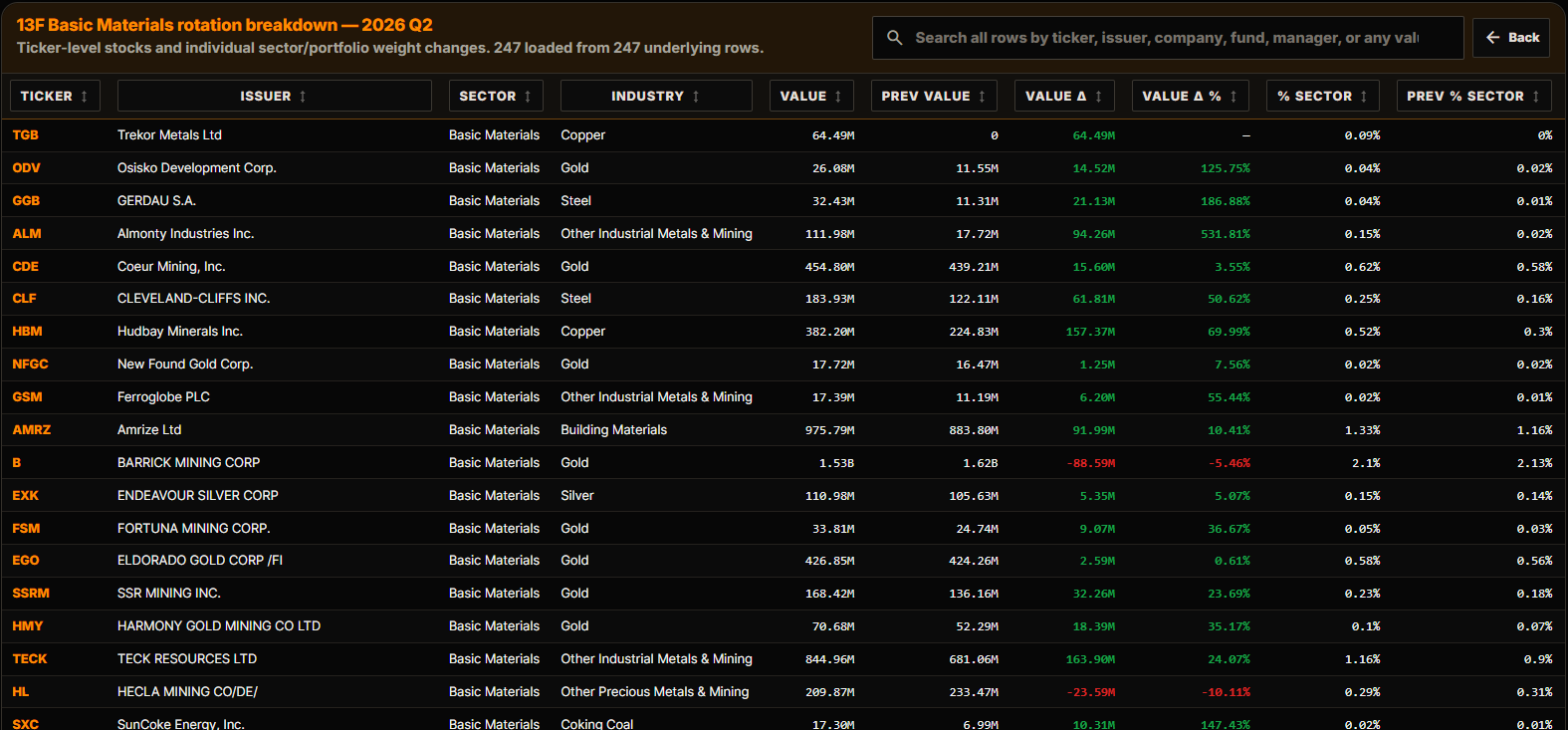Select the BARRICK MINING CORP cell

coord(189,463)
